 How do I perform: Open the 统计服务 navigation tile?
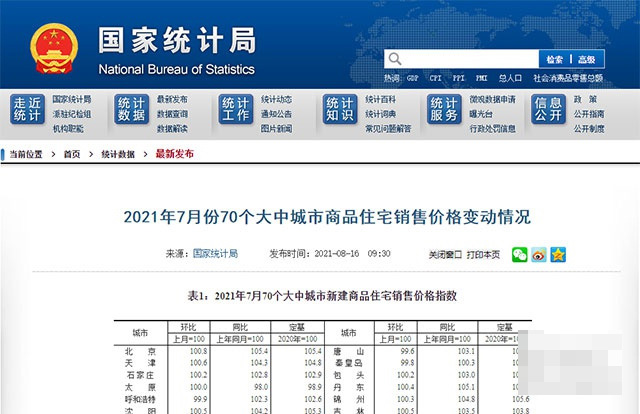point(444,110)
